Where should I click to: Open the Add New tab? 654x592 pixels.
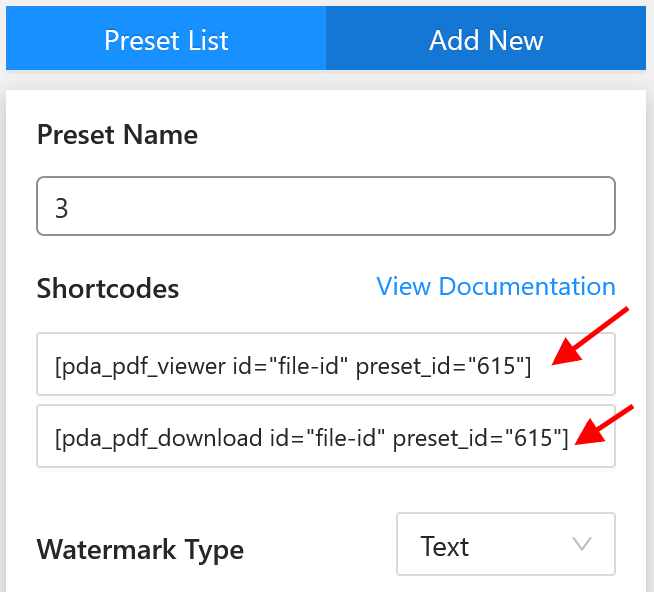click(x=486, y=38)
